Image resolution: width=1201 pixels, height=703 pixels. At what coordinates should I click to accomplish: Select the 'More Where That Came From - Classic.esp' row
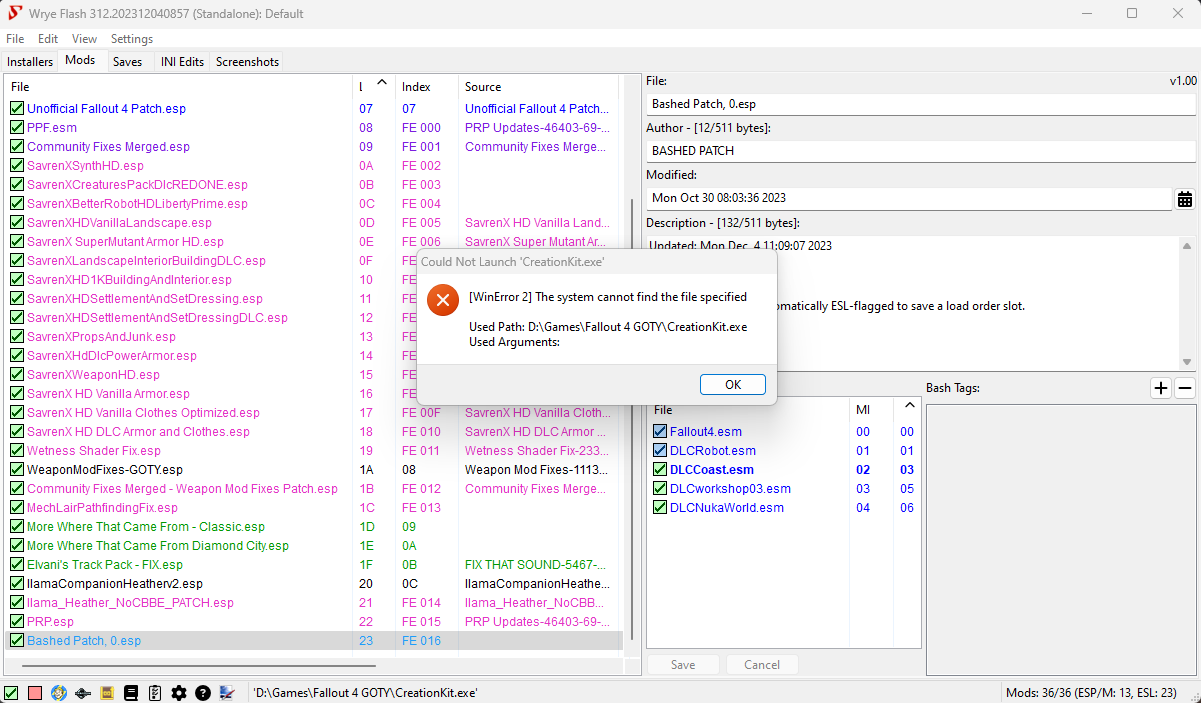pos(146,527)
